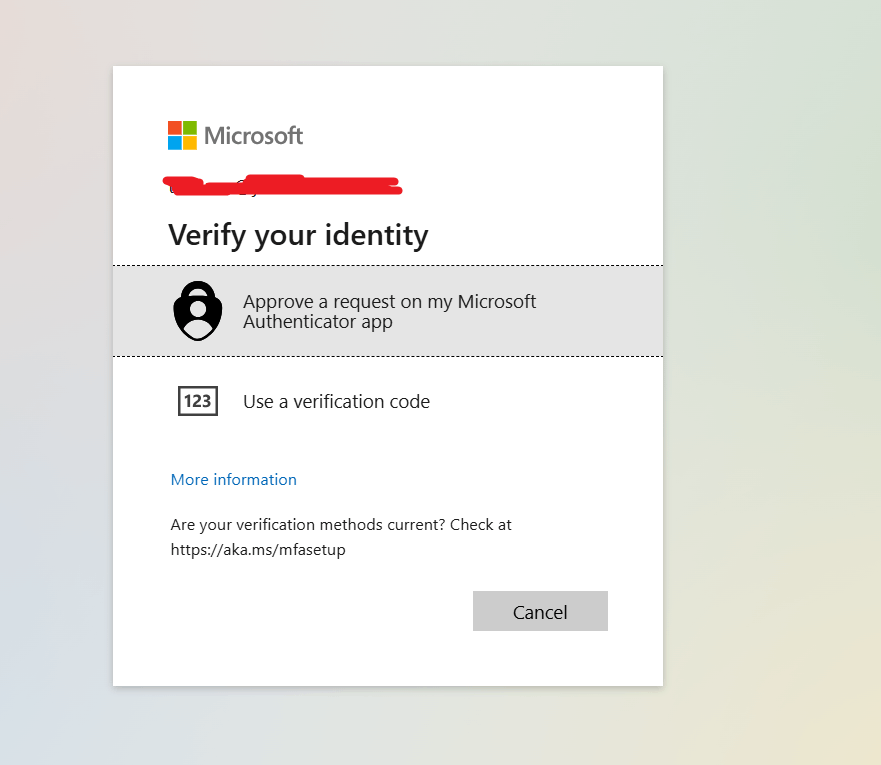881x765 pixels.
Task: Select Use a verification code option
Action: pos(388,402)
